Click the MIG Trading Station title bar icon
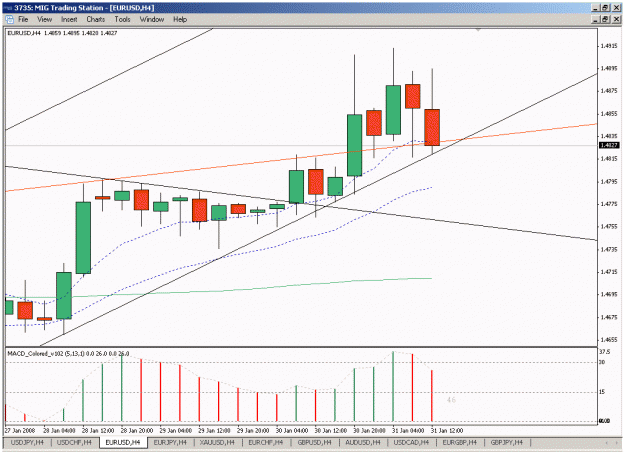 pos(8,8)
